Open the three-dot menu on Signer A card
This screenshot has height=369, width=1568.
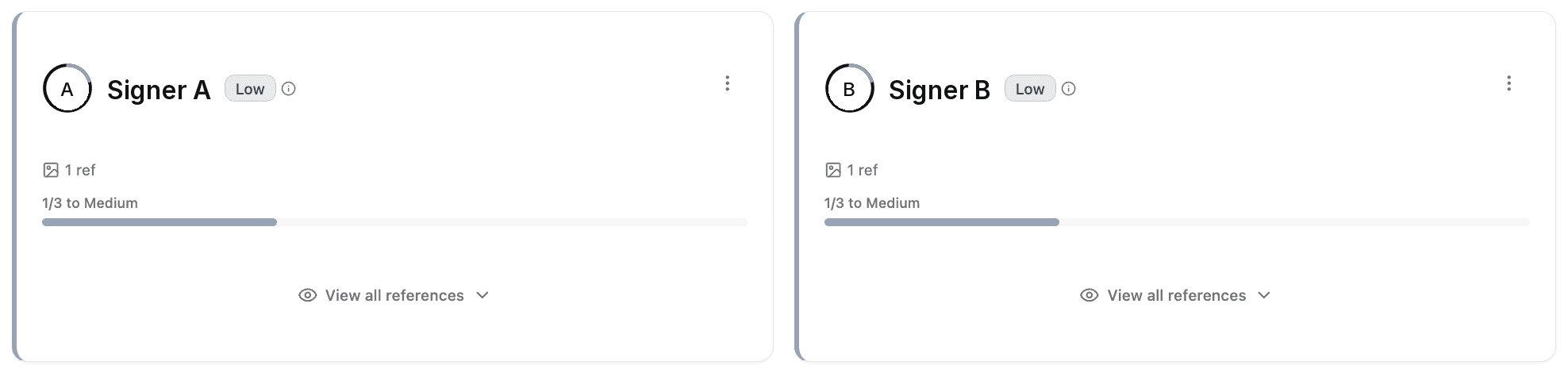[x=727, y=83]
